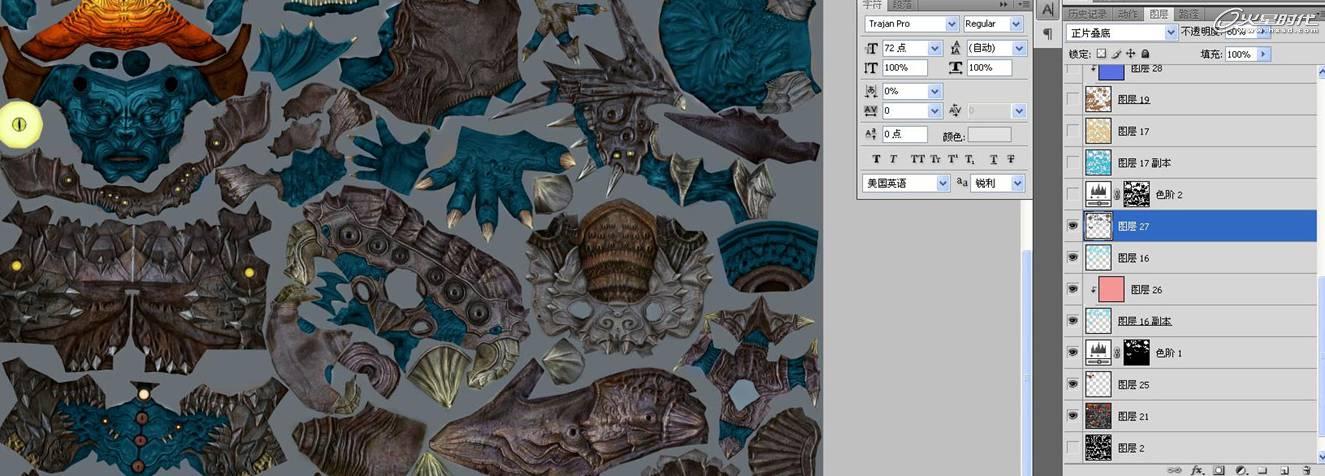Open the 锐利 anti-aliasing dropdown
Image resolution: width=1325 pixels, height=476 pixels.
[x=1018, y=183]
